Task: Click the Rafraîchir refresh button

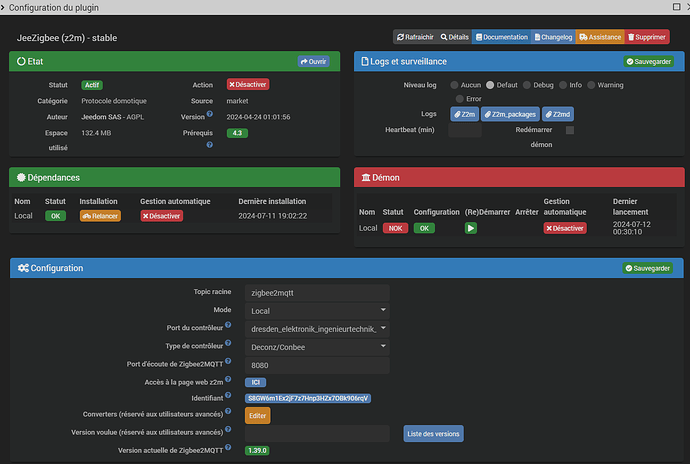Action: pos(415,37)
